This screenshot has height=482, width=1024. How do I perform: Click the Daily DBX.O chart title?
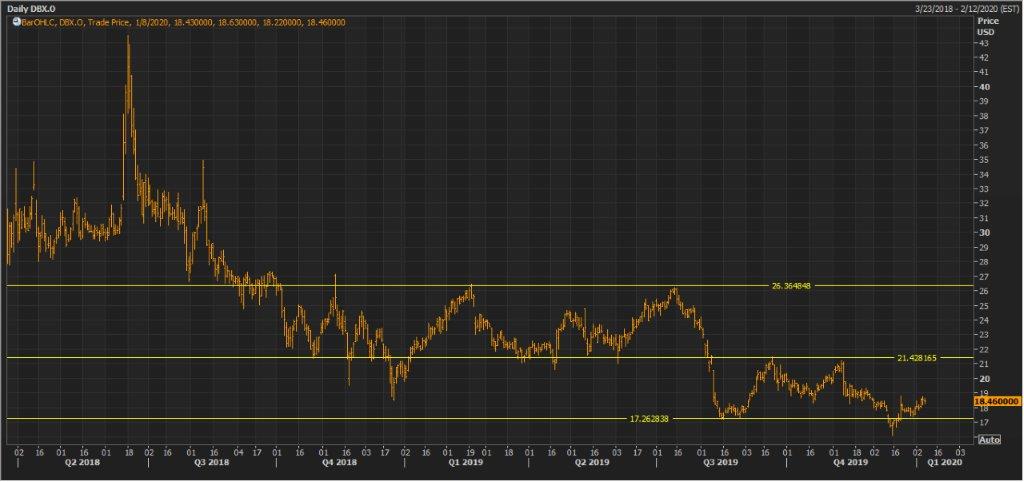tap(29, 10)
